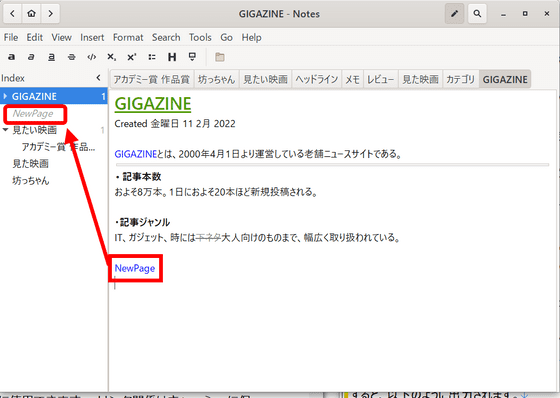Click the struck-through 下ネタ word
Screen dimensions: 560x398
(x=209, y=238)
